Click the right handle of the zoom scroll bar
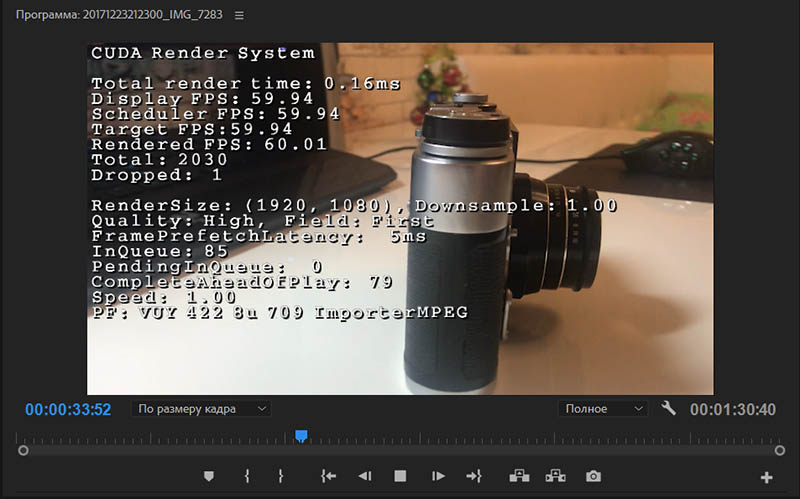Screen dimensions: 800x499 [780, 451]
